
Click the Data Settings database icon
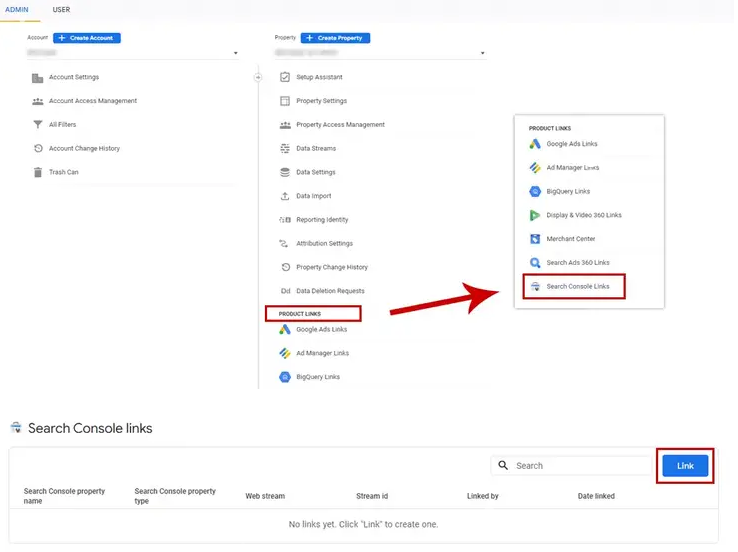pyautogui.click(x=285, y=172)
